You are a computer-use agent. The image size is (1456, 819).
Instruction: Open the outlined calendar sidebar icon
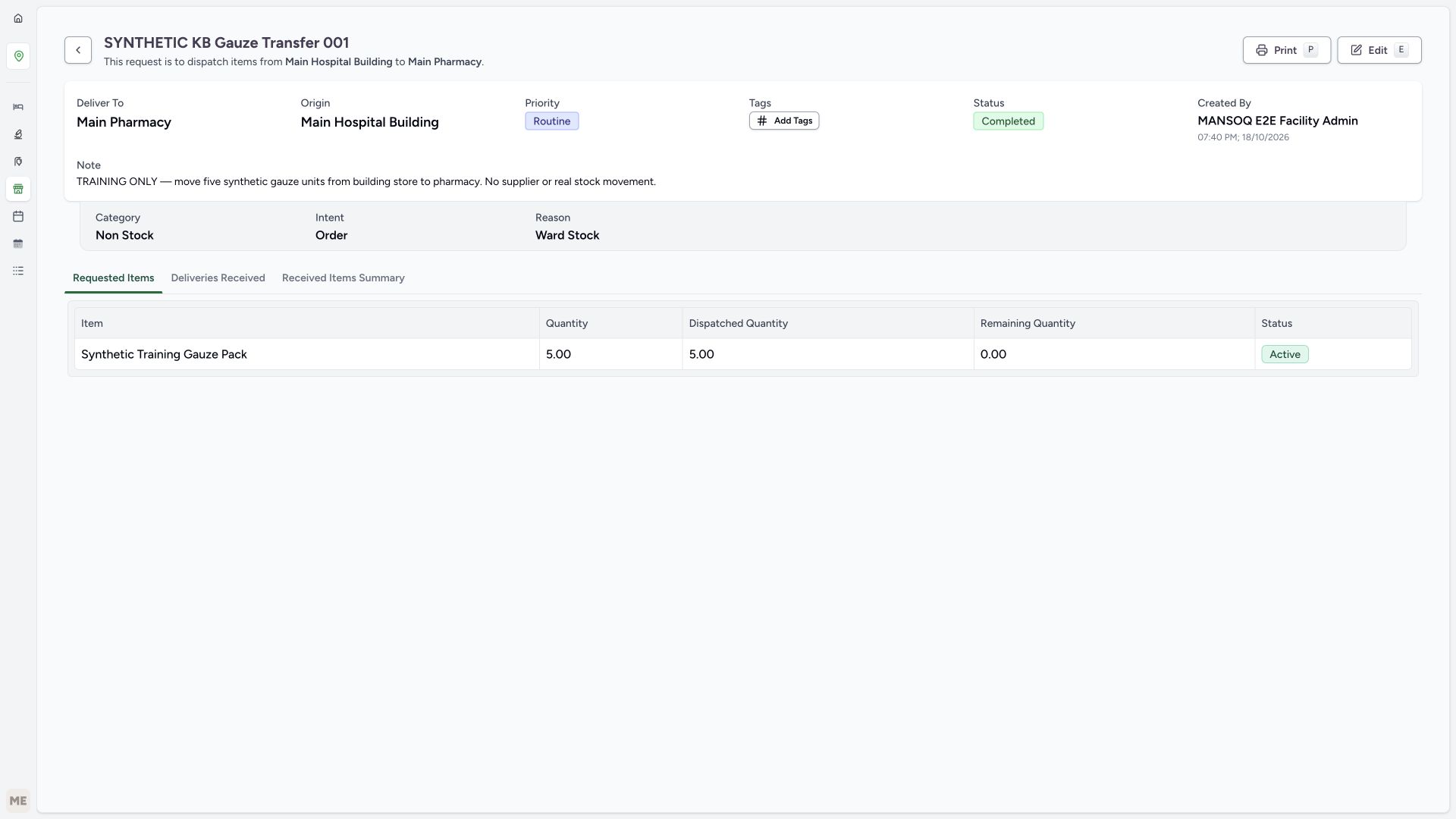click(x=18, y=216)
